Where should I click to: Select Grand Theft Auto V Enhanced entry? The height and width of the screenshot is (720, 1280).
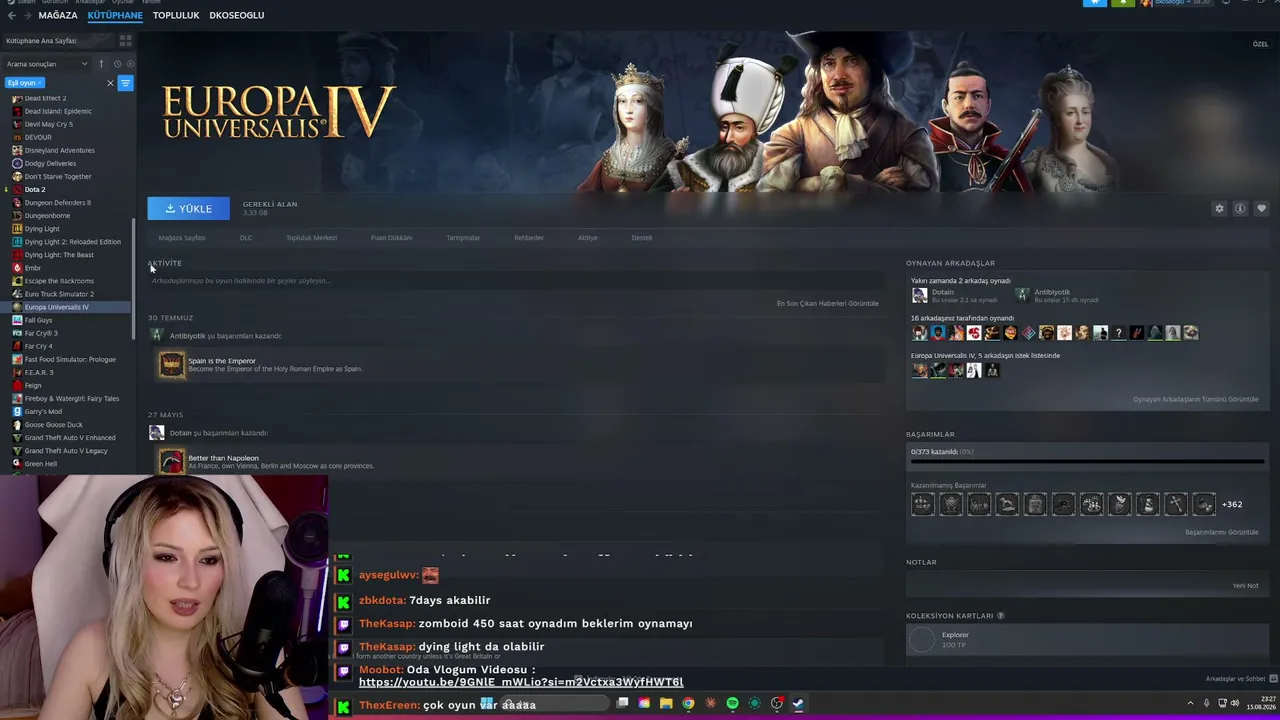pyautogui.click(x=70, y=438)
